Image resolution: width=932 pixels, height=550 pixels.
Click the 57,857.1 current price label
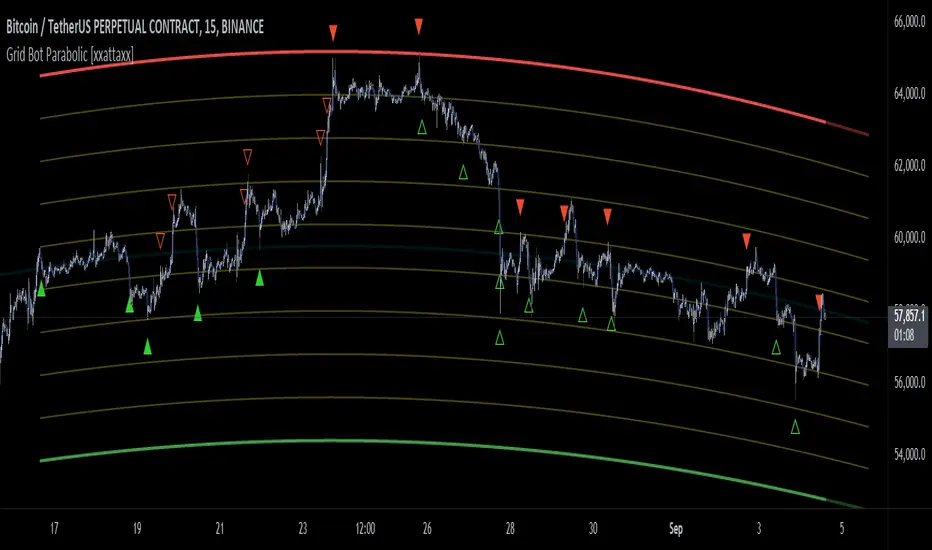pos(909,316)
